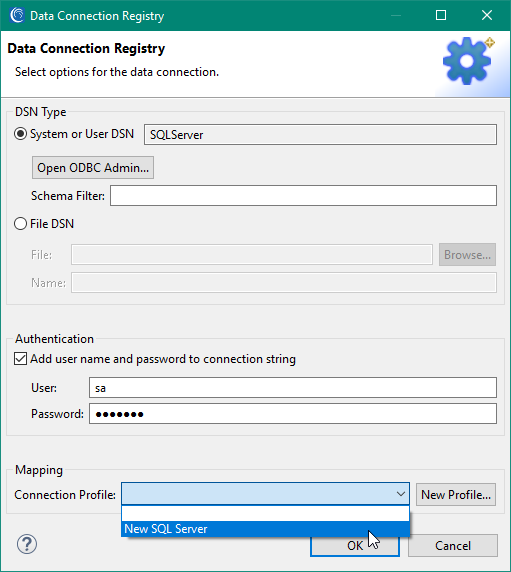This screenshot has height=572, width=511.
Task: Click the blue gear wizard icon
Action: point(468,61)
